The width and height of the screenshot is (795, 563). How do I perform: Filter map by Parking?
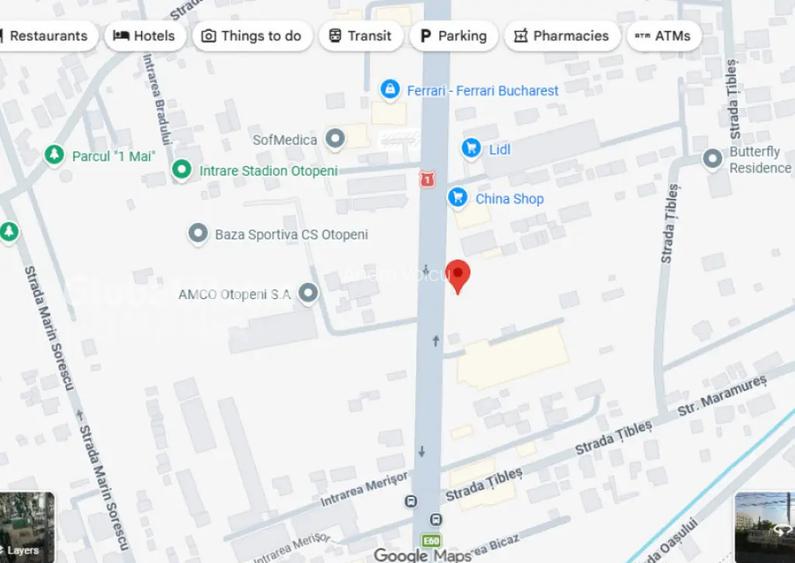(x=454, y=36)
